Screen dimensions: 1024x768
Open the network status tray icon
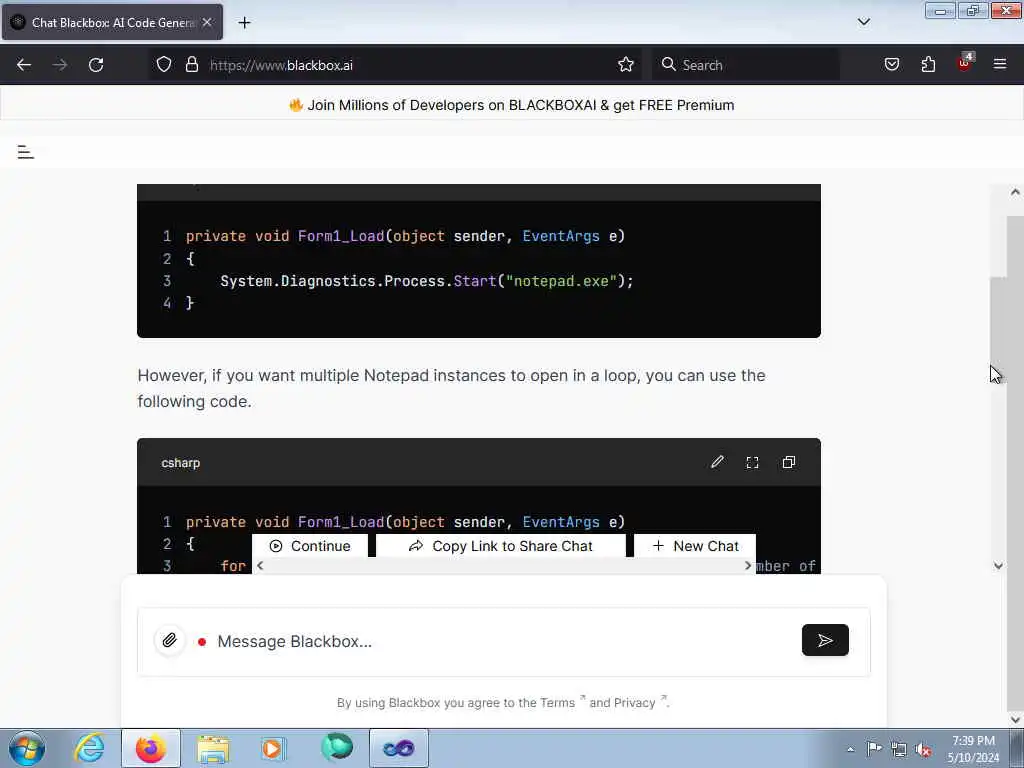(x=899, y=749)
